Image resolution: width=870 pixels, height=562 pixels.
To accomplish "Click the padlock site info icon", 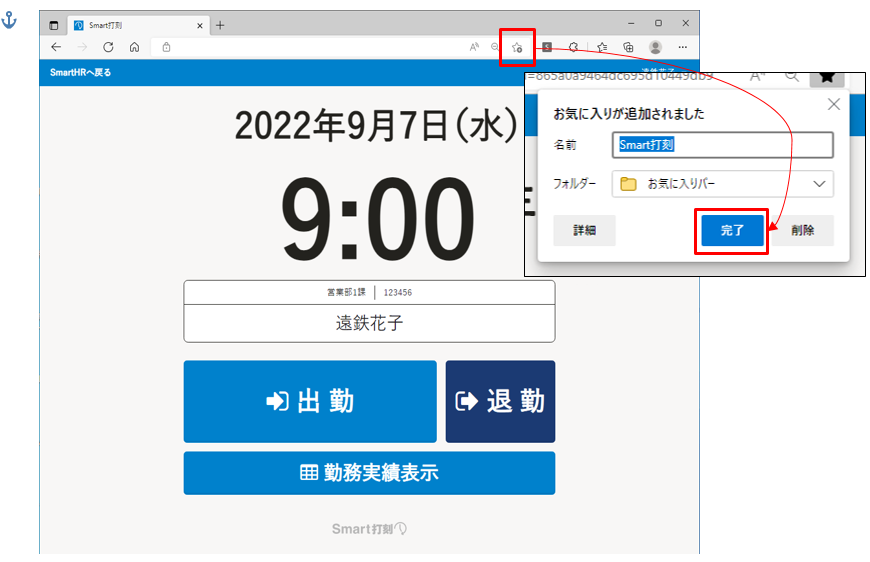I will [166, 47].
